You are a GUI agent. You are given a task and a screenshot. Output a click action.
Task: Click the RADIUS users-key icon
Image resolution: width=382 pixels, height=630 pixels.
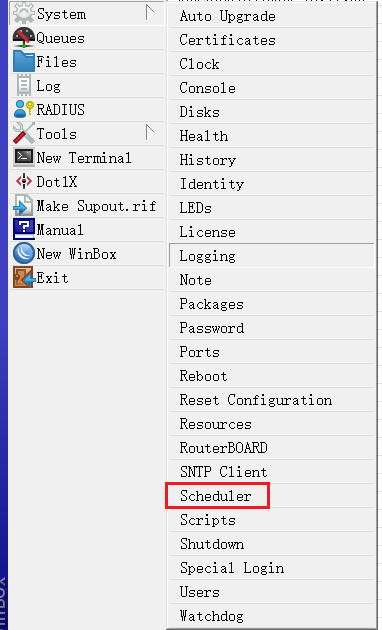(x=24, y=110)
